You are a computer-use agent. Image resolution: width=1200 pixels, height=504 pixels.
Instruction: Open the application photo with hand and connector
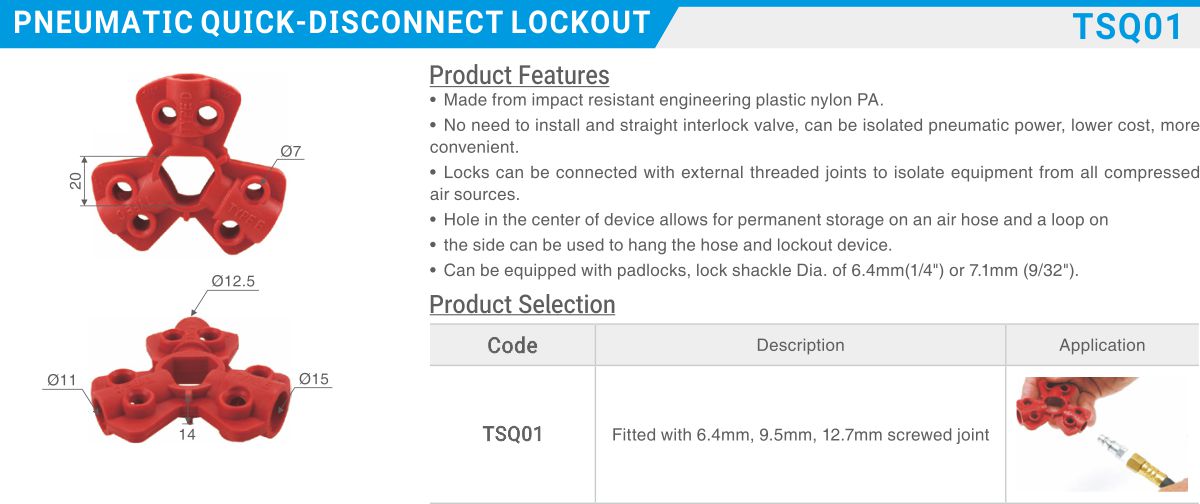click(1101, 434)
